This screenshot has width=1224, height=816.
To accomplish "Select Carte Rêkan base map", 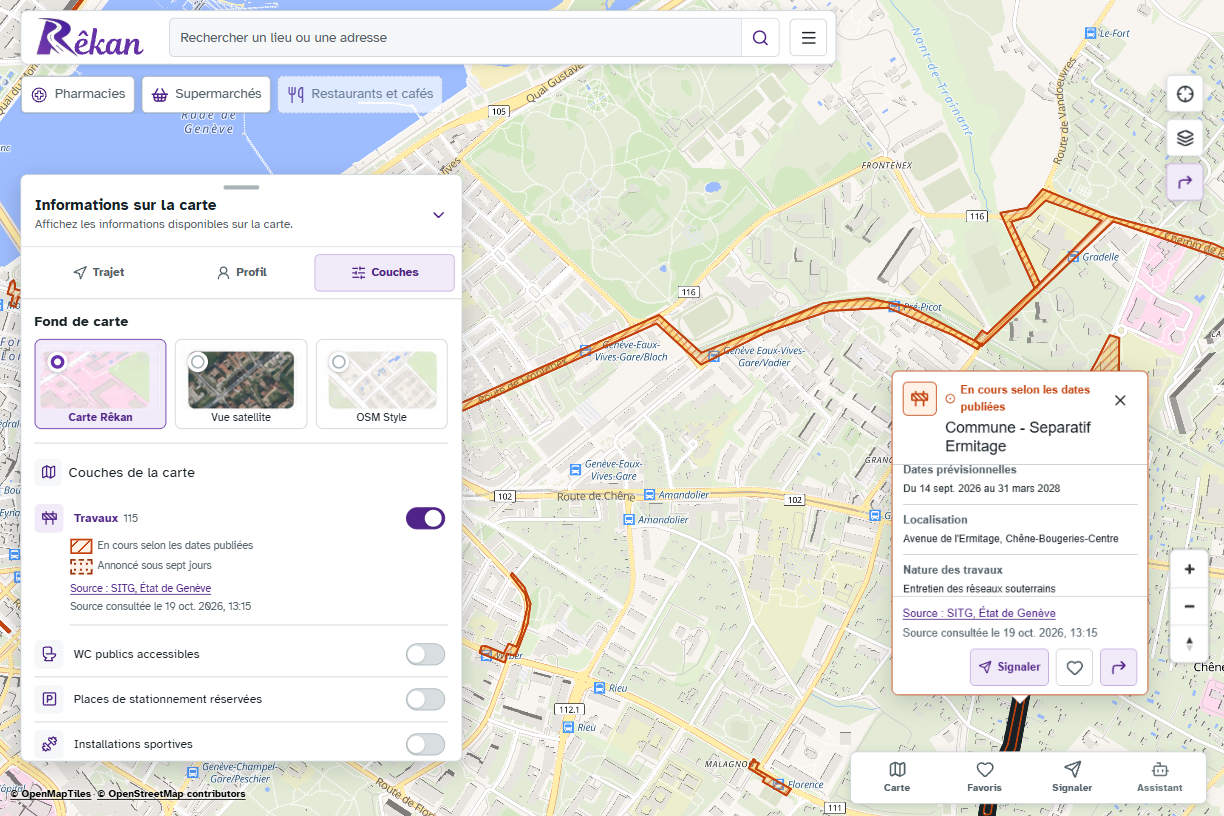I will tap(100, 384).
